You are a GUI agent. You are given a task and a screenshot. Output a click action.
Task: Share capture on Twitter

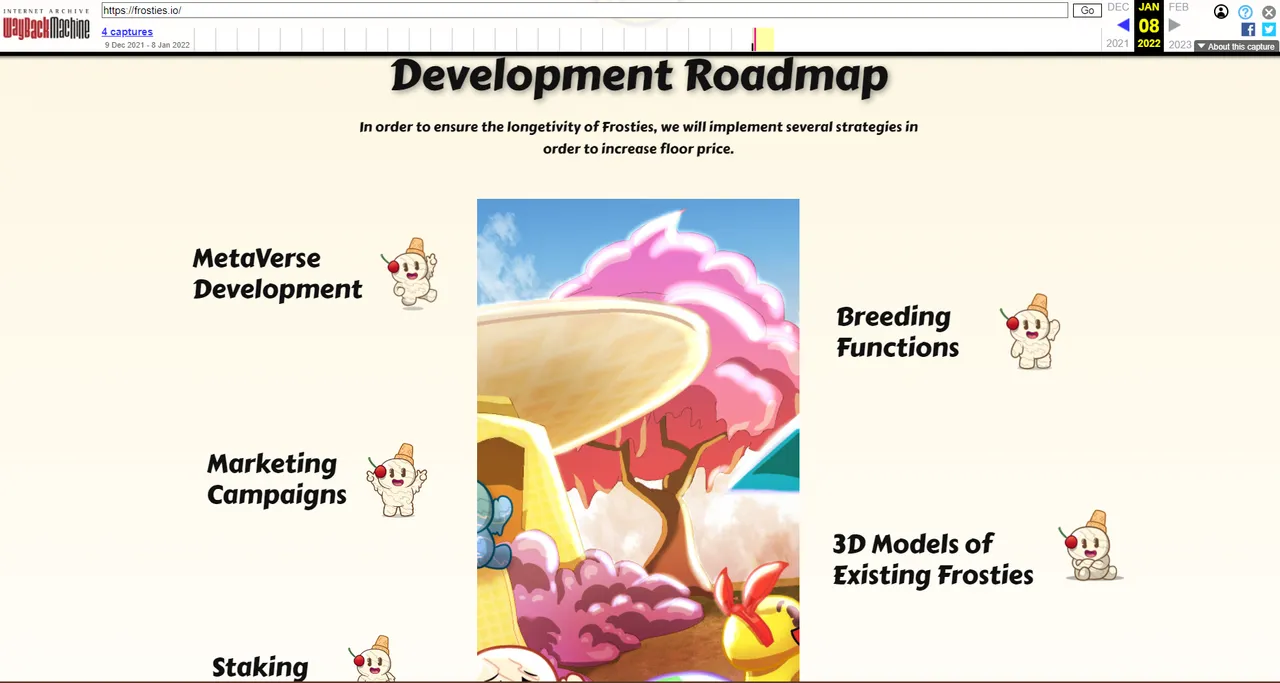(x=1269, y=29)
